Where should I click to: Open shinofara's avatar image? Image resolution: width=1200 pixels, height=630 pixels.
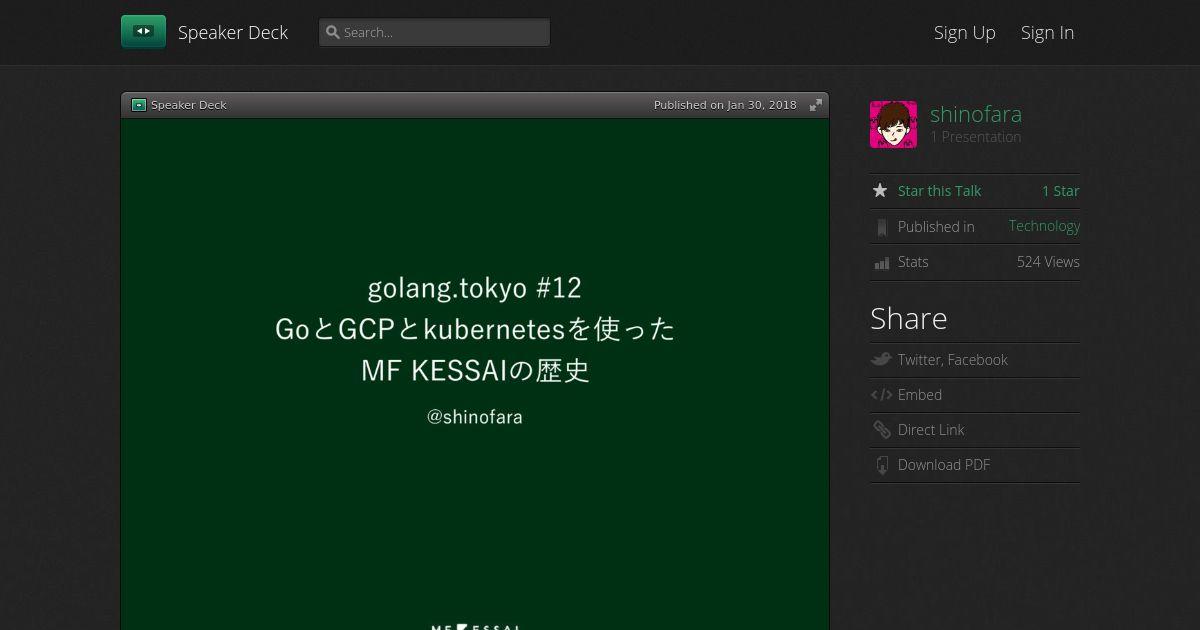[893, 124]
